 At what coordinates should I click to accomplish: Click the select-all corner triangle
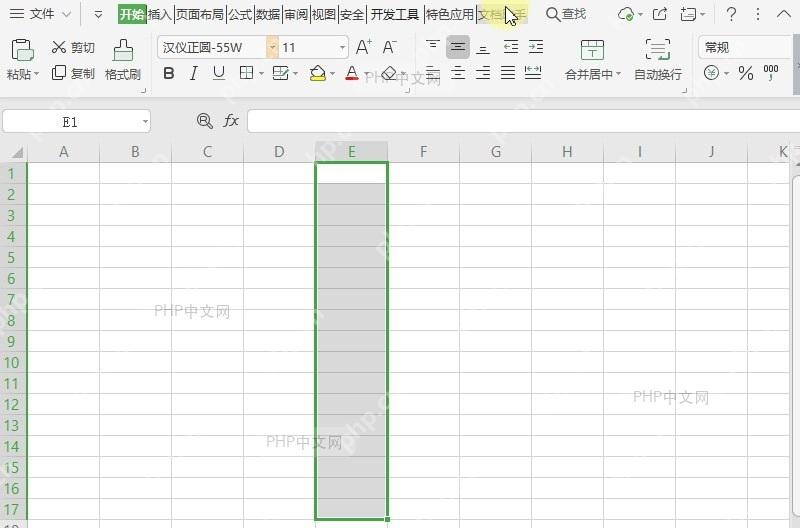(x=18, y=152)
